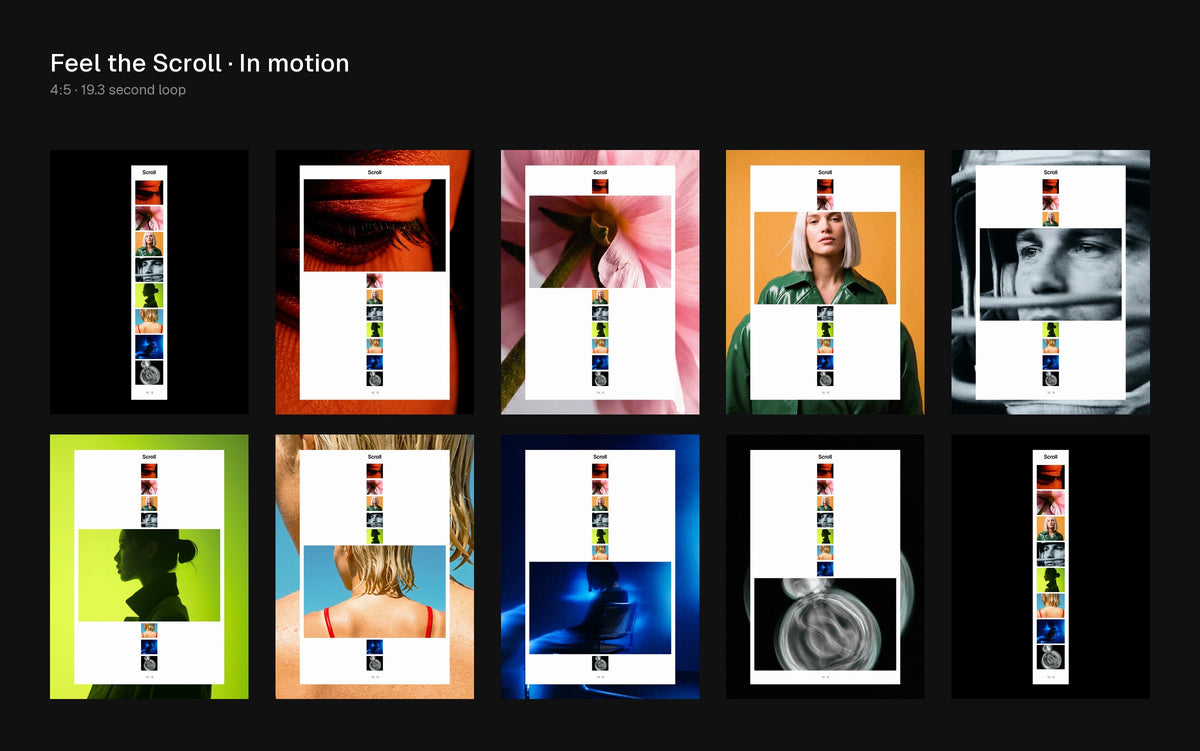
Task: Click "Scroll" heading in the glass orb frame
Action: 825,457
